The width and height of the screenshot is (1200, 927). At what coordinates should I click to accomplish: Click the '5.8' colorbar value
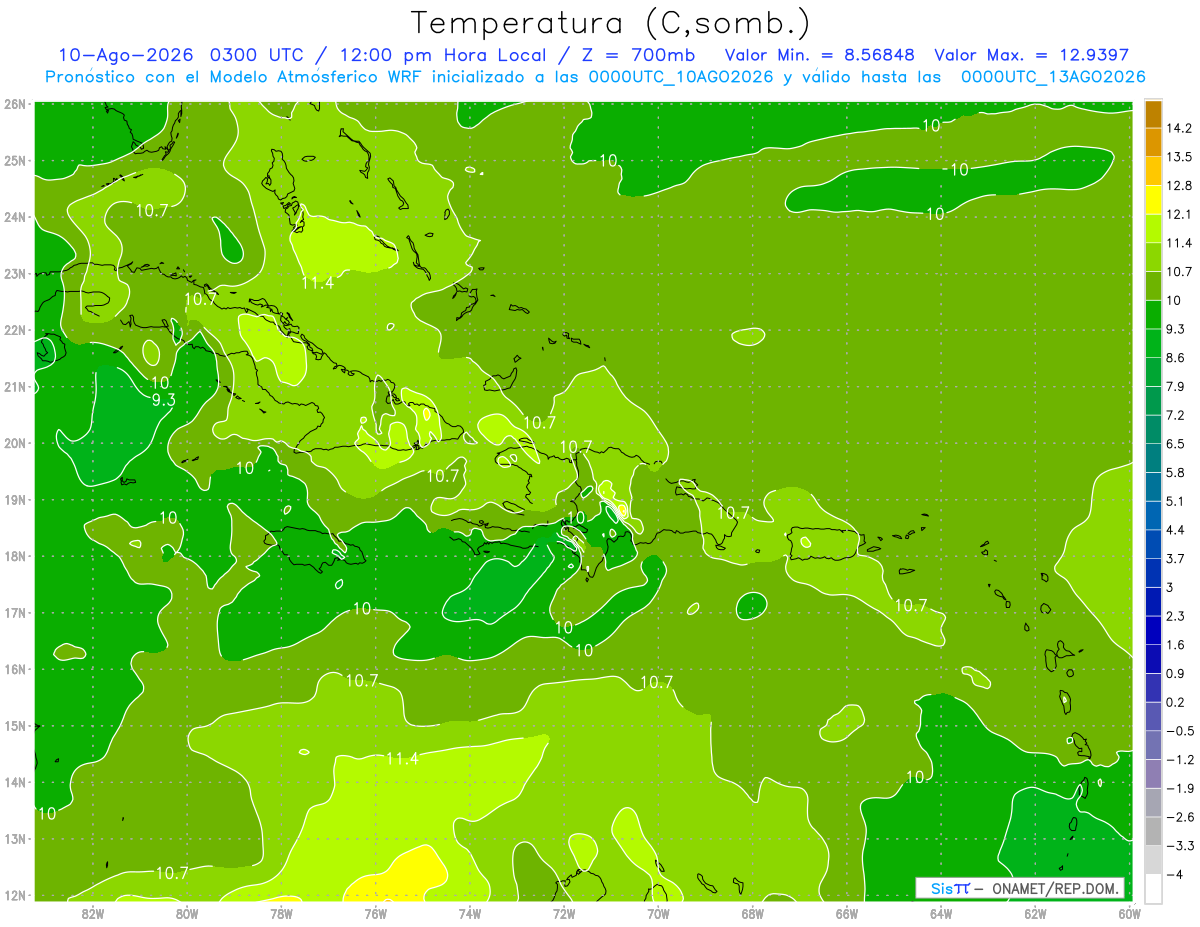1175,472
